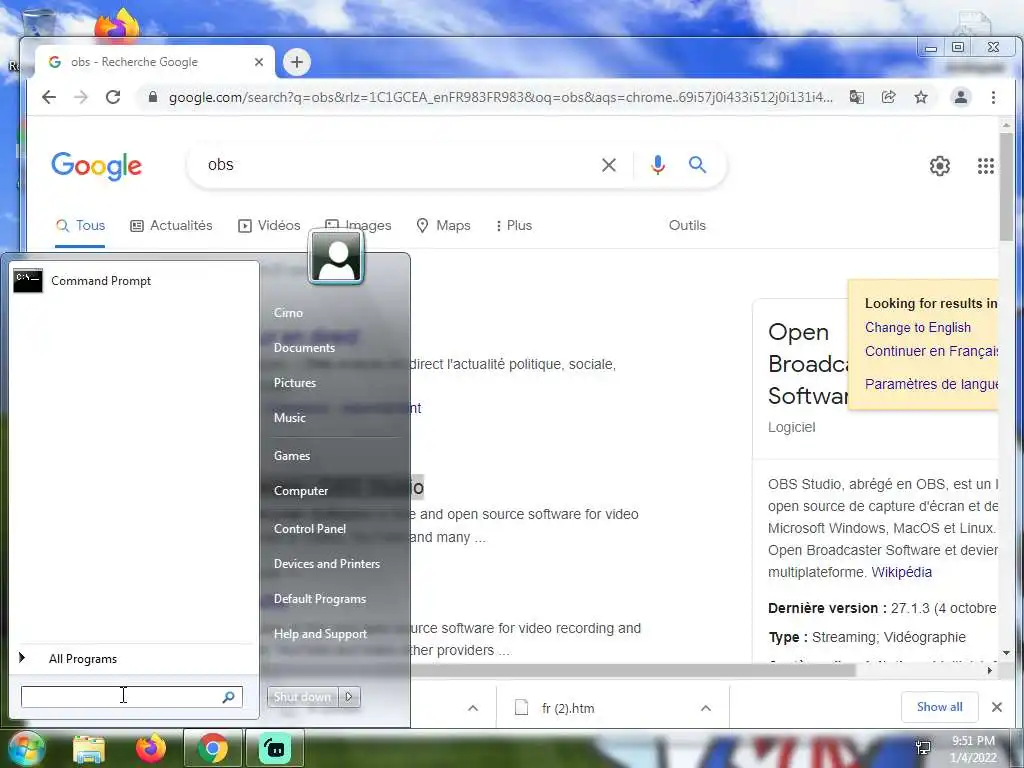Go back with Chrome's back arrow
The width and height of the screenshot is (1024, 768).
tap(49, 97)
